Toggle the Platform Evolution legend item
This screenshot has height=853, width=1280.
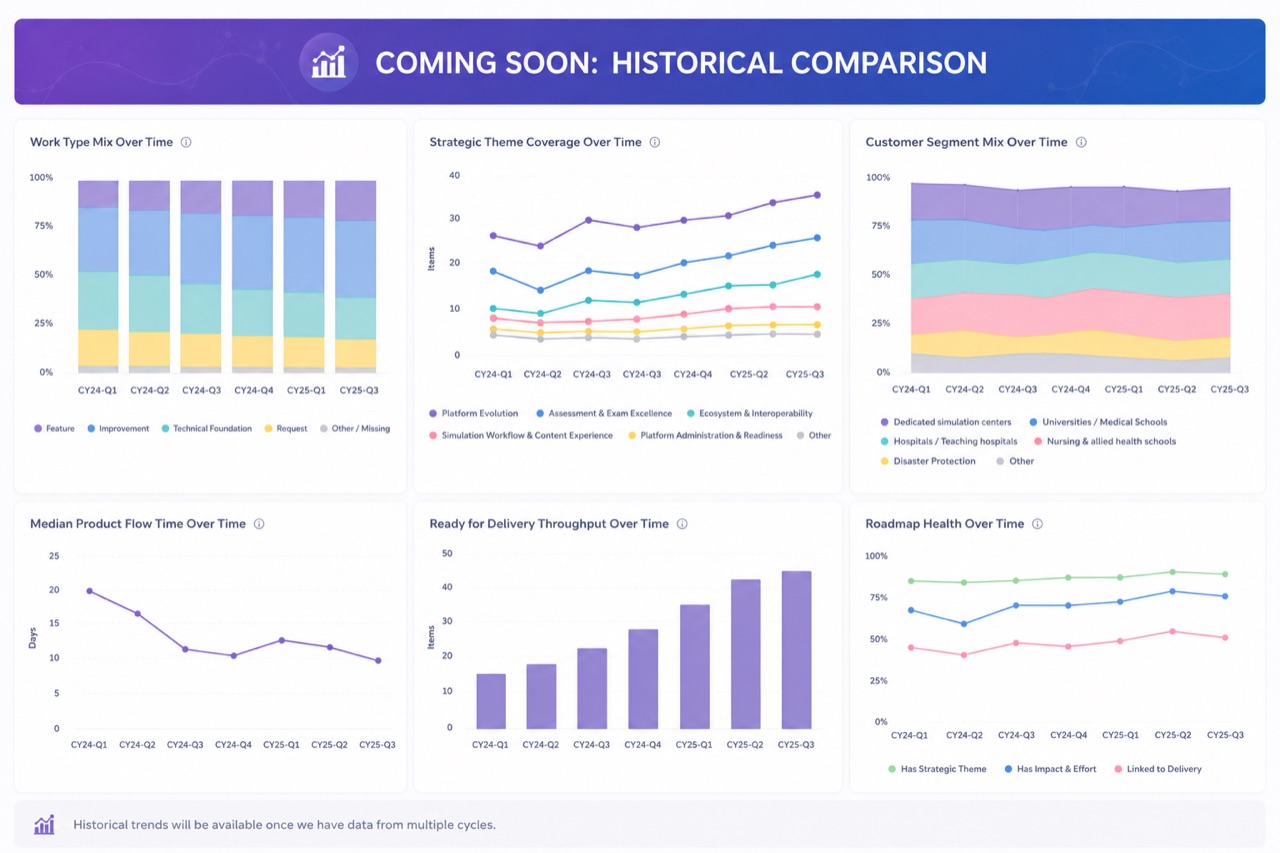(474, 413)
